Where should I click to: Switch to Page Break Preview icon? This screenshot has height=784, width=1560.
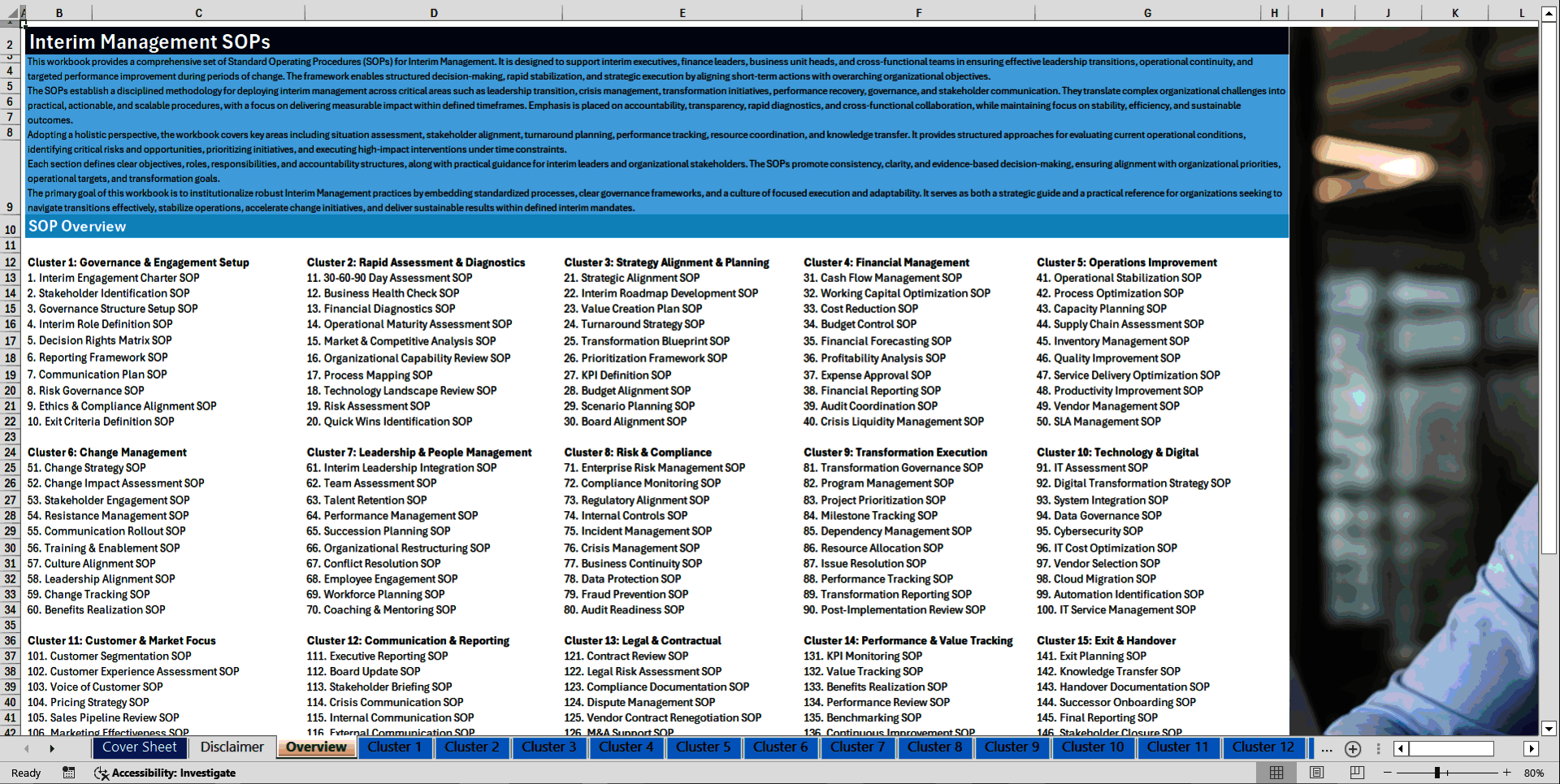1357,773
